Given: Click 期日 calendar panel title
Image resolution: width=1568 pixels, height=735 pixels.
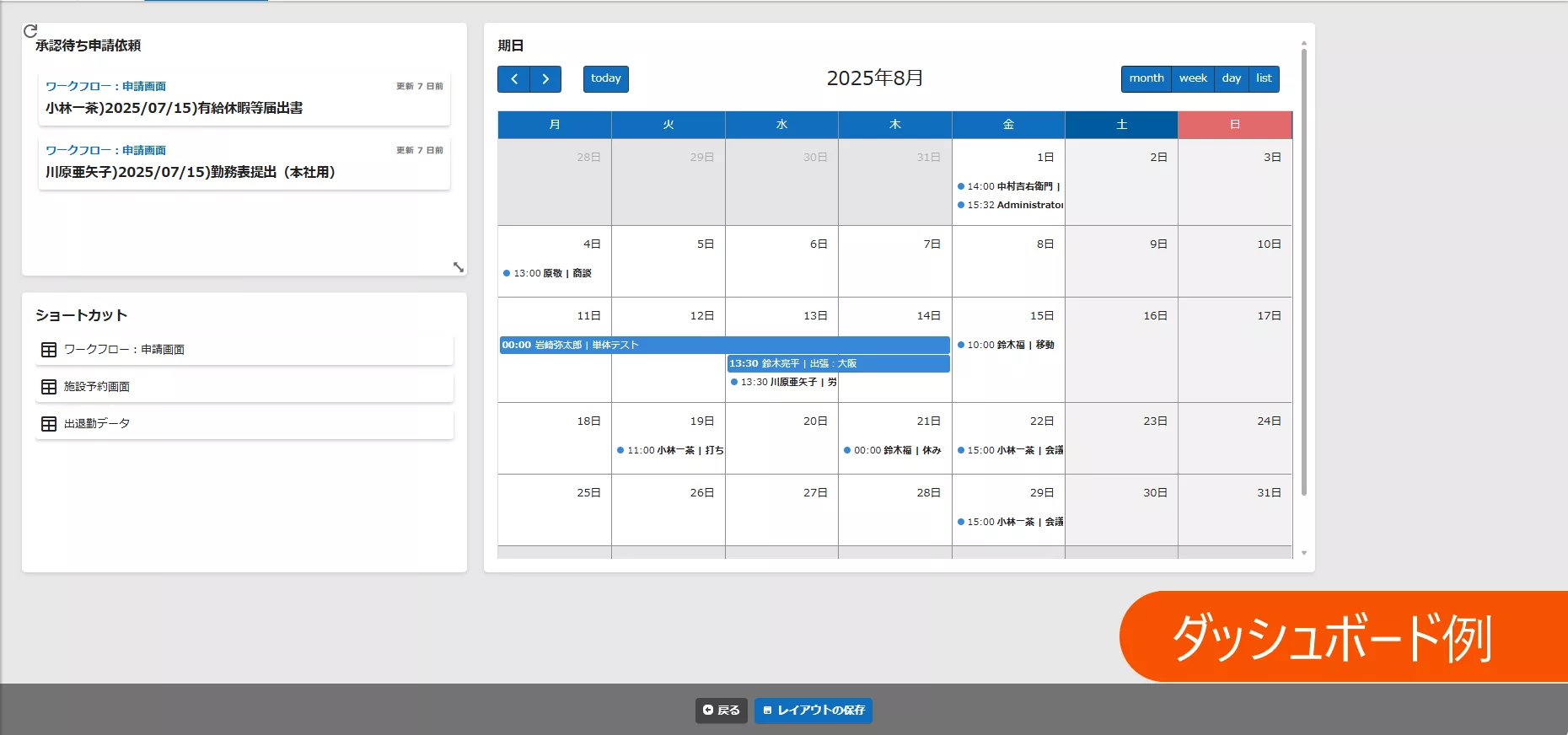Looking at the screenshot, I should pyautogui.click(x=511, y=46).
